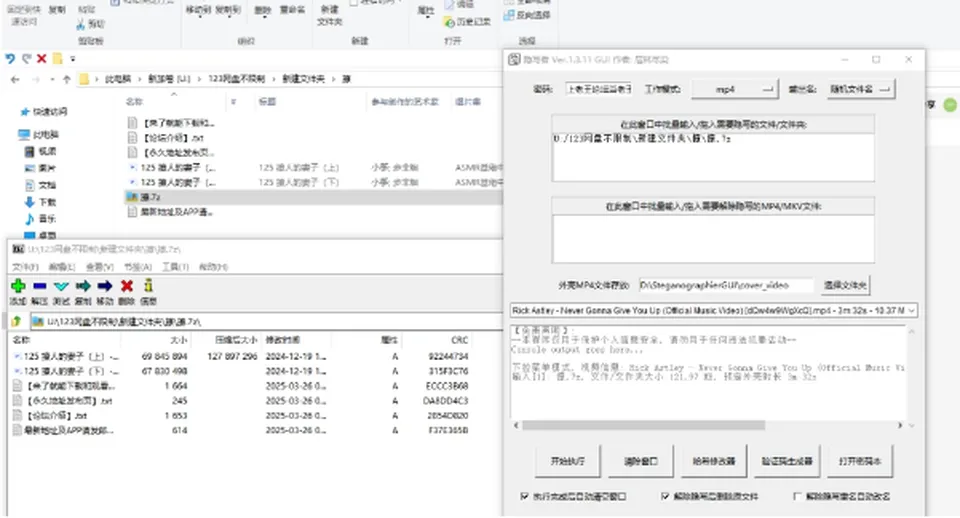Click the Explorer back navigation arrow

[x=15, y=79]
